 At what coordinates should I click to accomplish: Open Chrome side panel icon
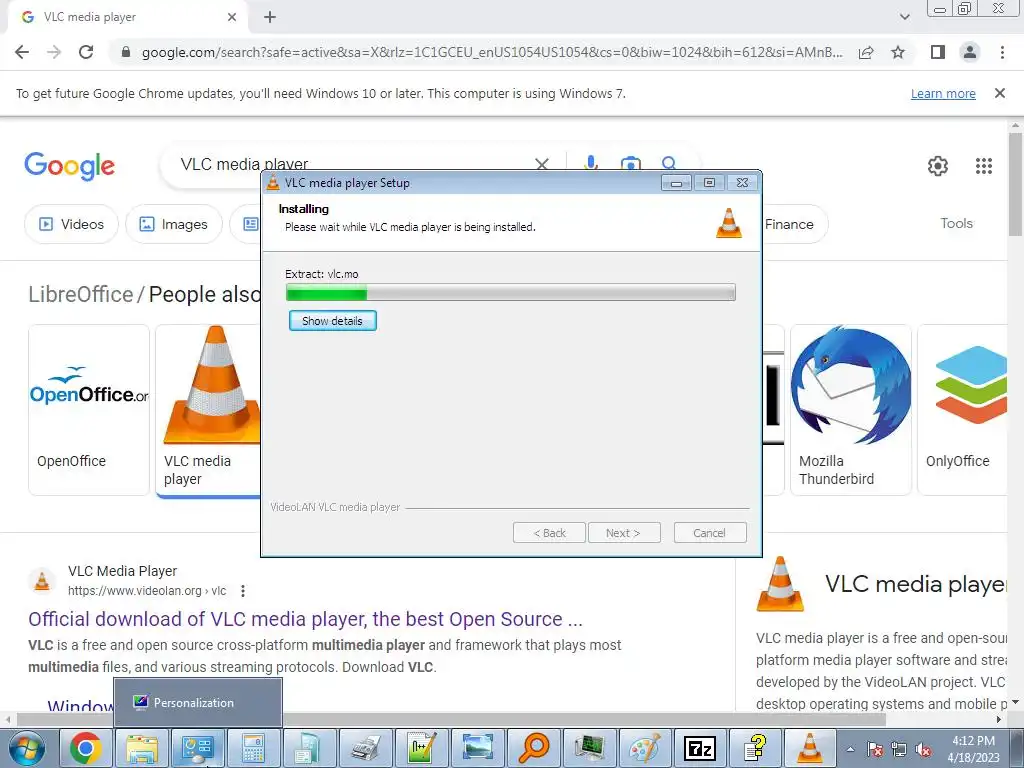938,52
